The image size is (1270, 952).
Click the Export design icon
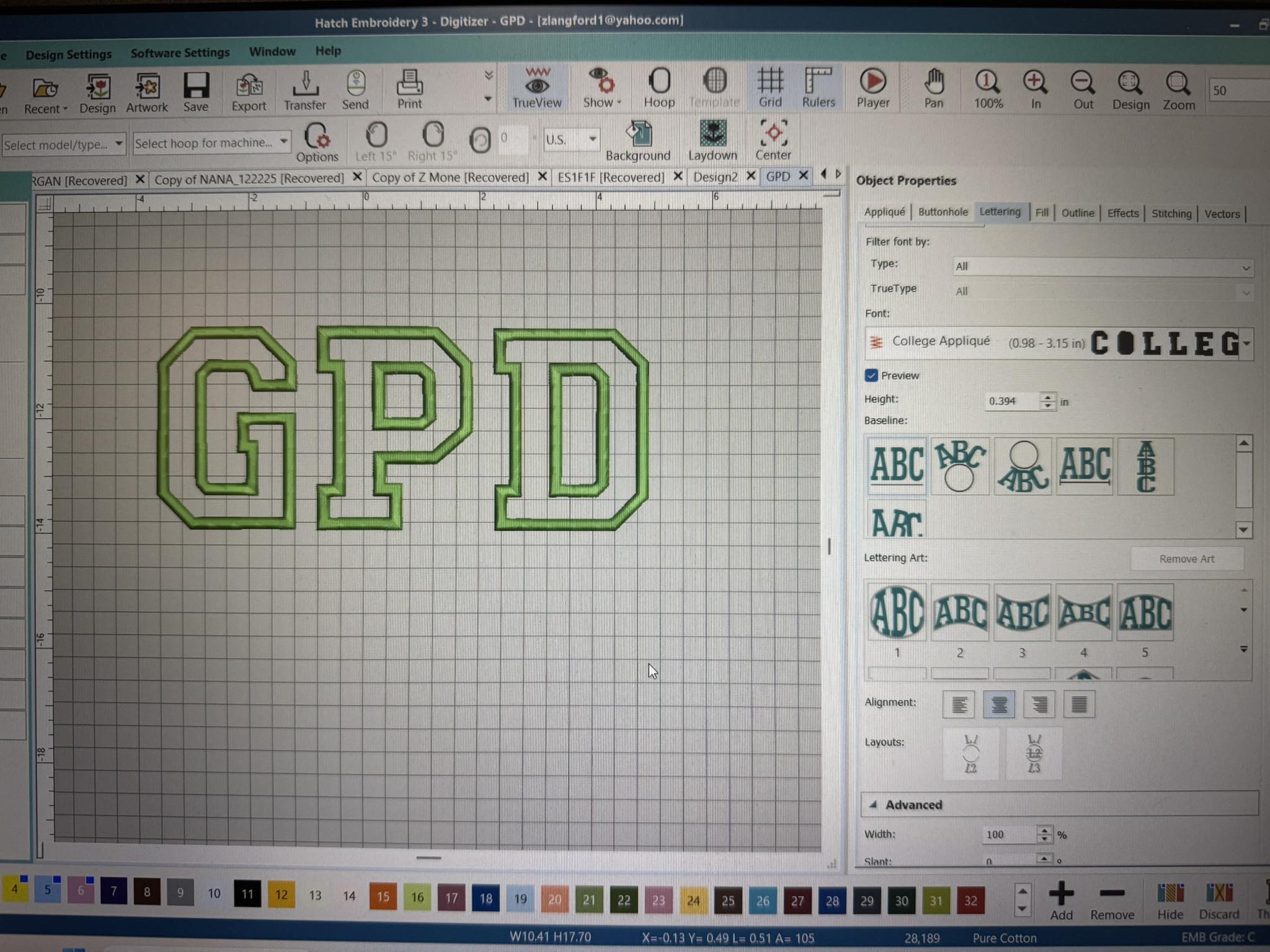[x=249, y=92]
